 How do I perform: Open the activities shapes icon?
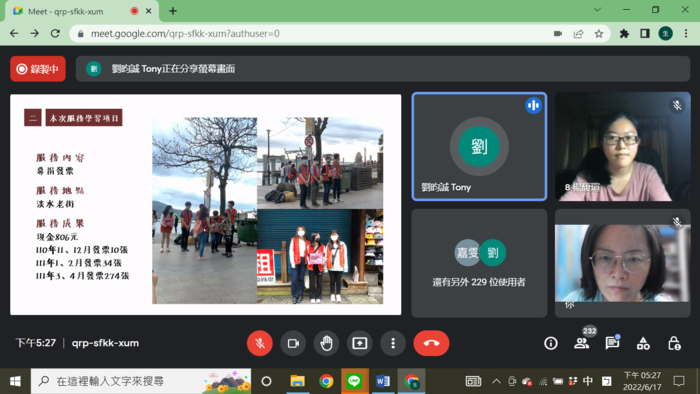pyautogui.click(x=643, y=343)
